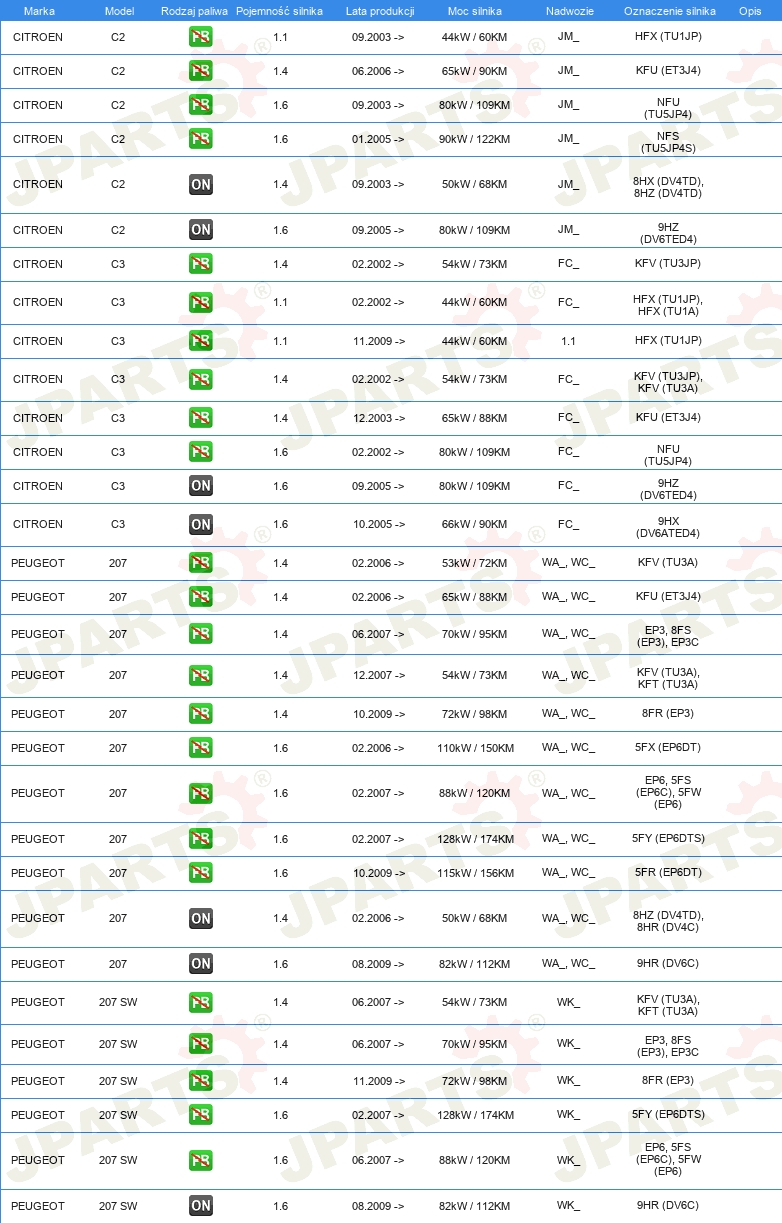
Task: Click the diesel ON icon in the 207 WA_, WC_ 9HR (DV6C) row
Action: point(201,964)
